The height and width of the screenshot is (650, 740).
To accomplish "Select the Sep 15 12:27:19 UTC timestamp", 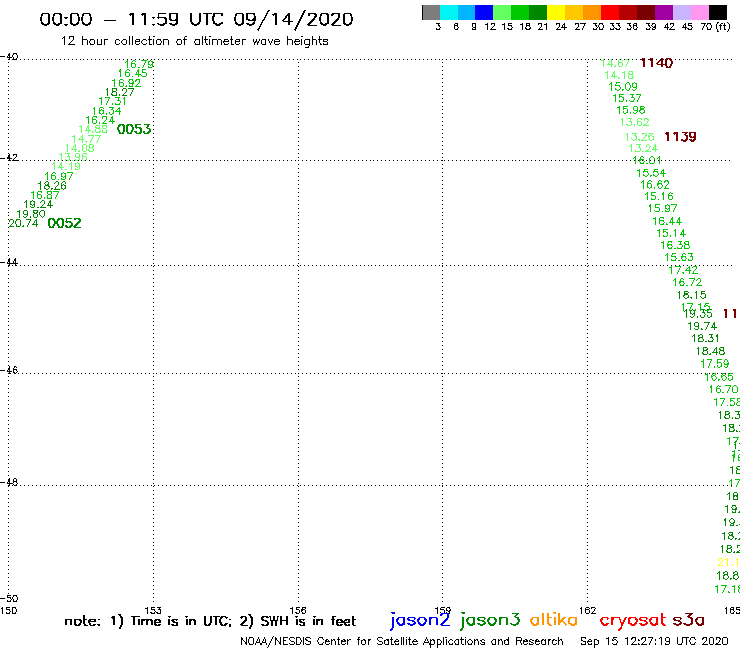I will click(x=654, y=642).
